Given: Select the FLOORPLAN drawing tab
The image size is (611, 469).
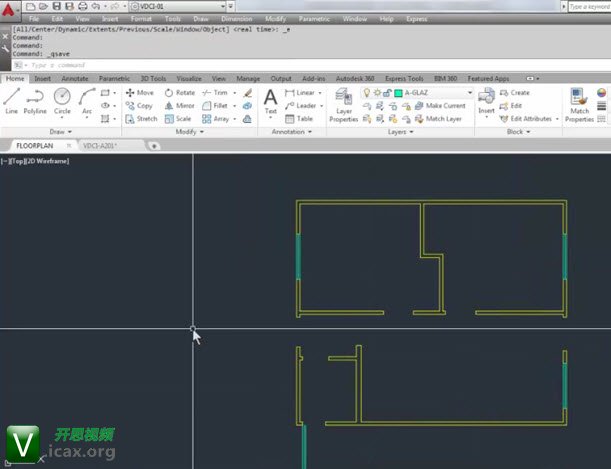Looking at the screenshot, I should [x=35, y=146].
